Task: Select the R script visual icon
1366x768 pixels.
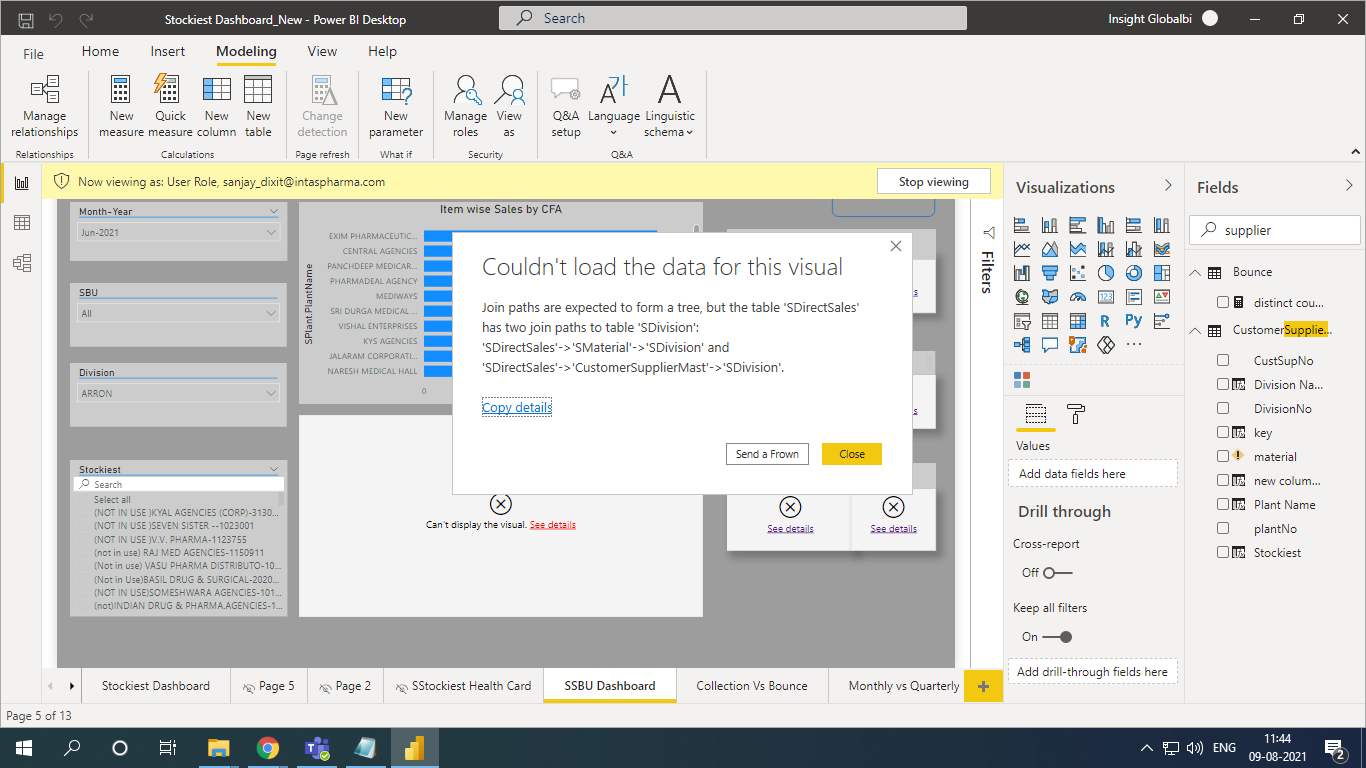Action: (x=1105, y=321)
